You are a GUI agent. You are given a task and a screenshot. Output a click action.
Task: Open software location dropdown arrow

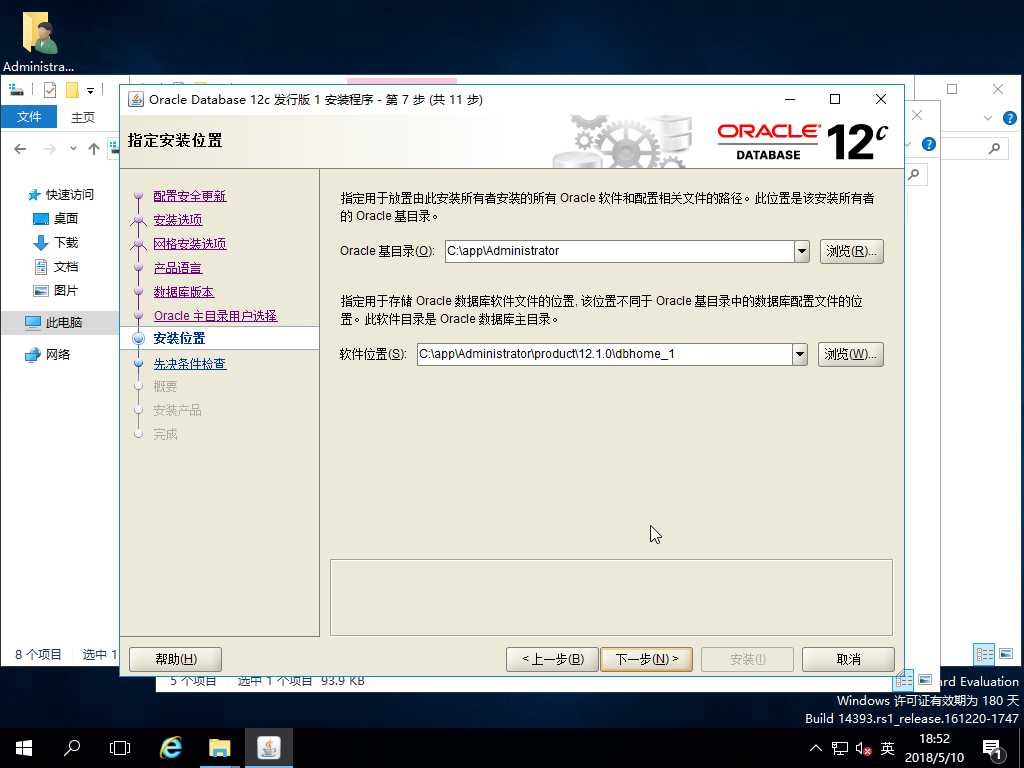tap(799, 355)
